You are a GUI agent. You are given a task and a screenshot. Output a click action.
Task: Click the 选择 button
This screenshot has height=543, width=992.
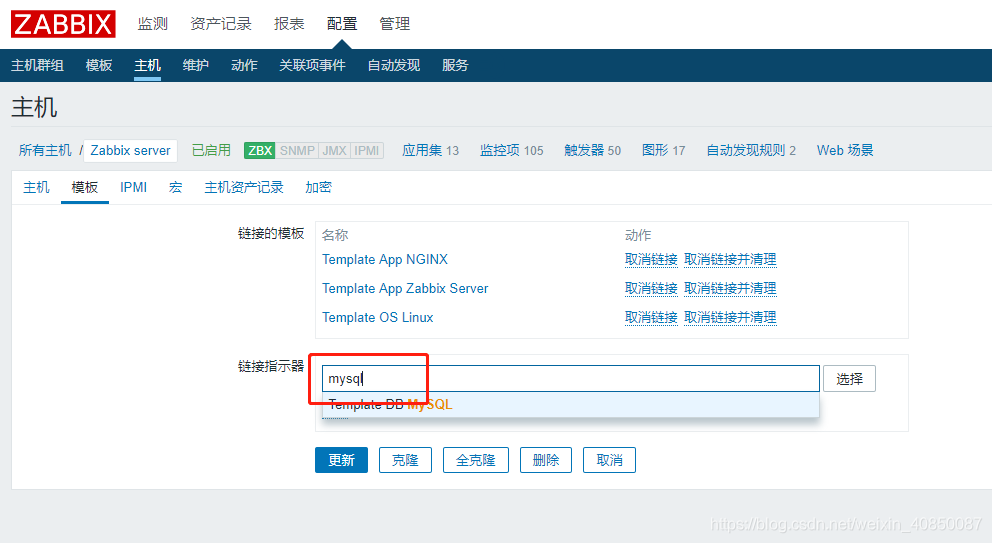point(849,378)
